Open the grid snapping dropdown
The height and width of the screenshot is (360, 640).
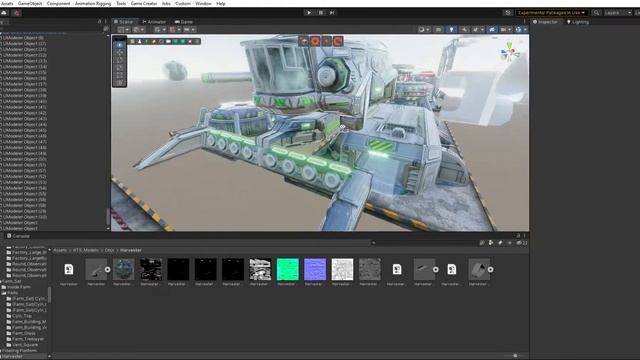pyautogui.click(x=175, y=29)
